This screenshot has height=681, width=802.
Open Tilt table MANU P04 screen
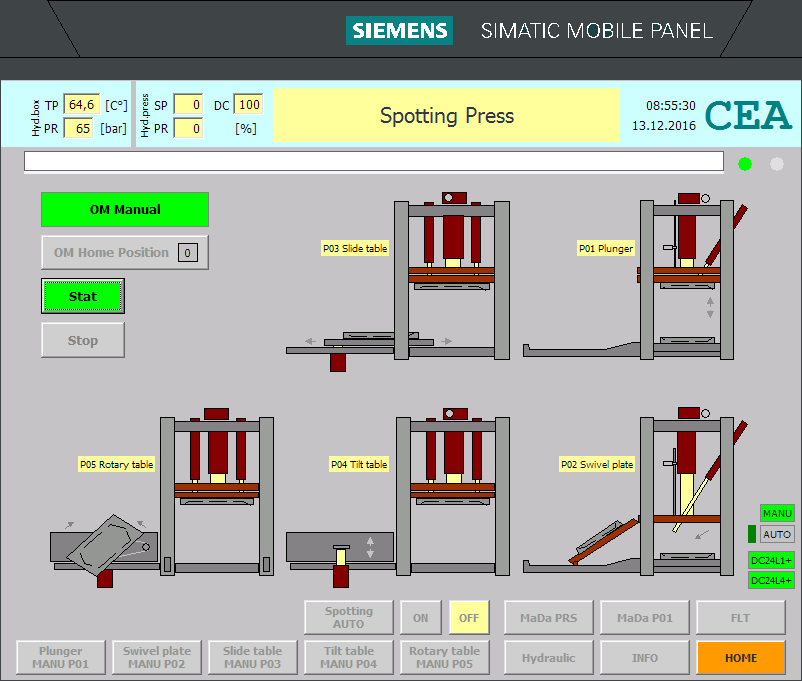(x=349, y=657)
